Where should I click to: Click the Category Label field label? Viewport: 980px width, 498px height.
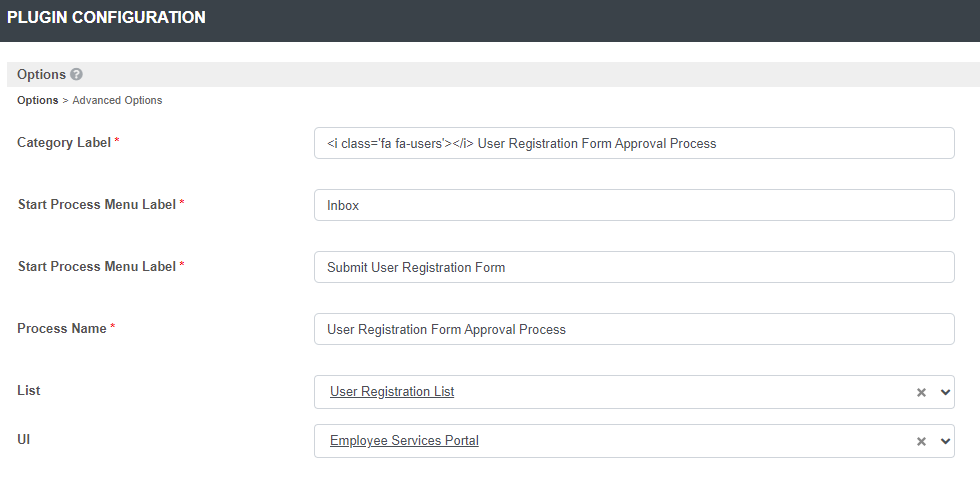click(64, 142)
